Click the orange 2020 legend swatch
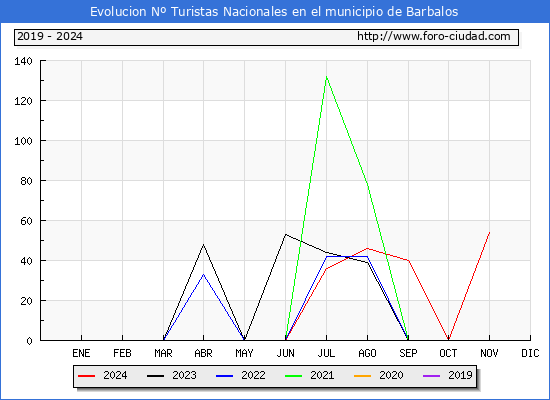The height and width of the screenshot is (400, 550). 362,376
